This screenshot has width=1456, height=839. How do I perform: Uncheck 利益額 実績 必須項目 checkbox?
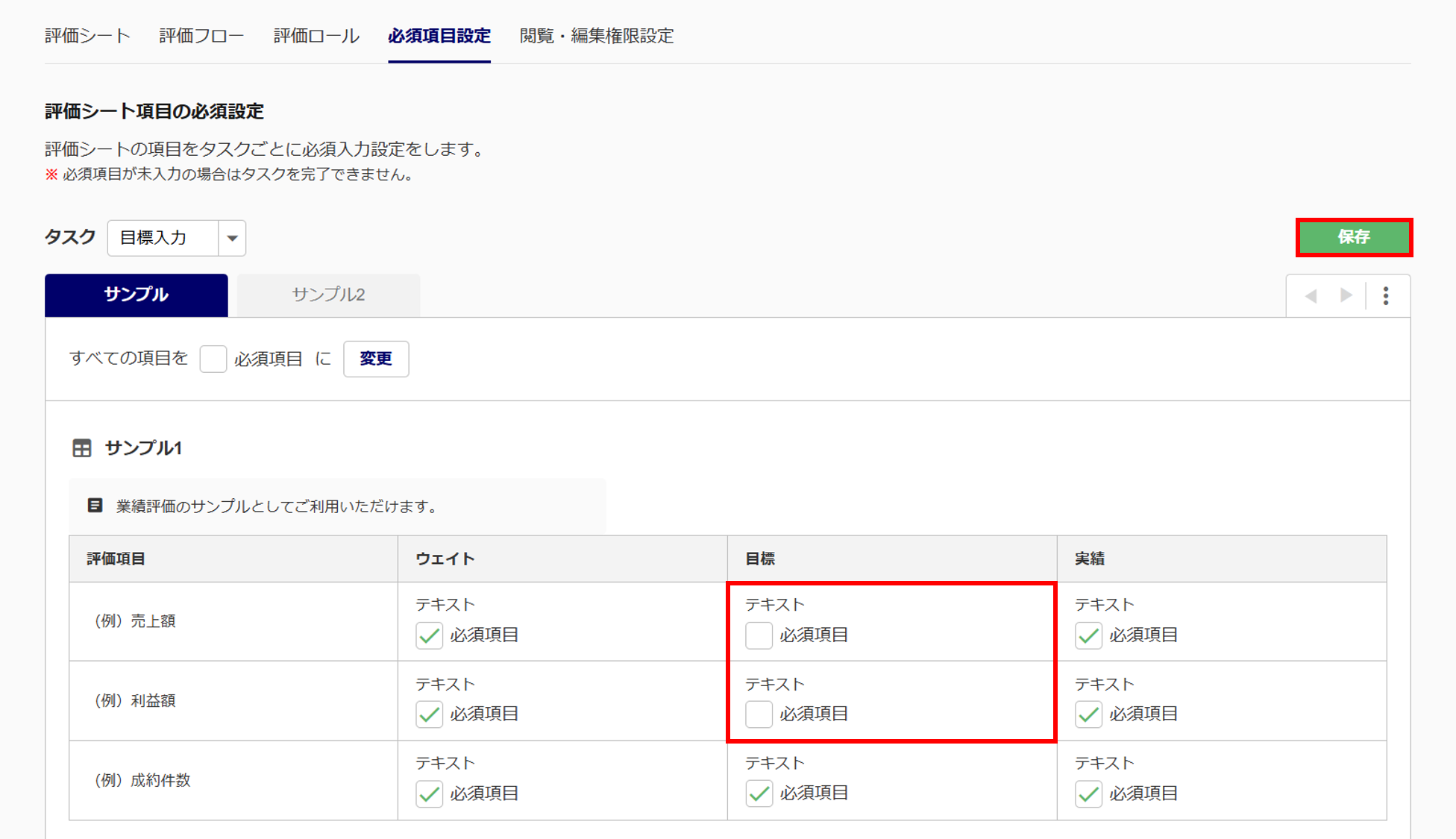point(1089,714)
